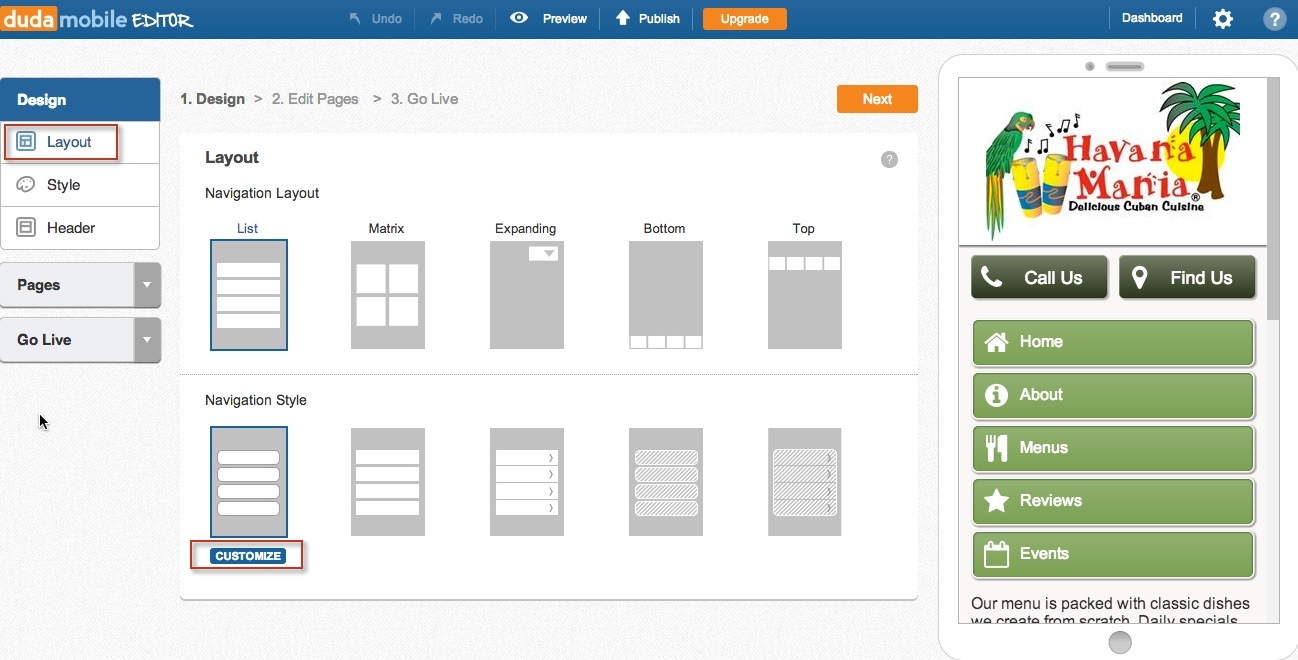Click the star icon on Reviews button
Viewport: 1298px width, 660px height.
[x=996, y=500]
